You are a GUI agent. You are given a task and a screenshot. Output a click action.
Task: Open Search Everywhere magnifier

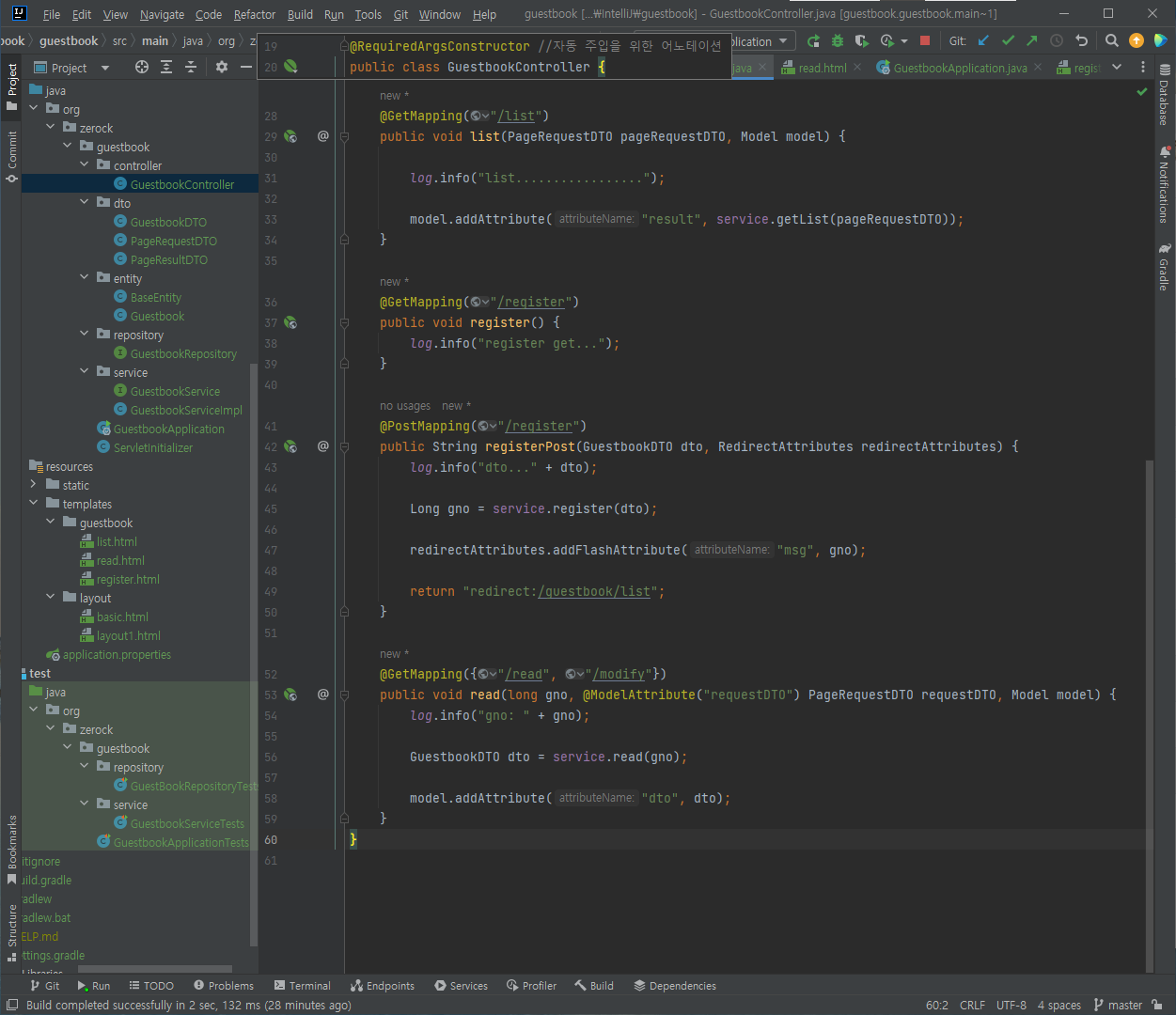click(x=1111, y=40)
